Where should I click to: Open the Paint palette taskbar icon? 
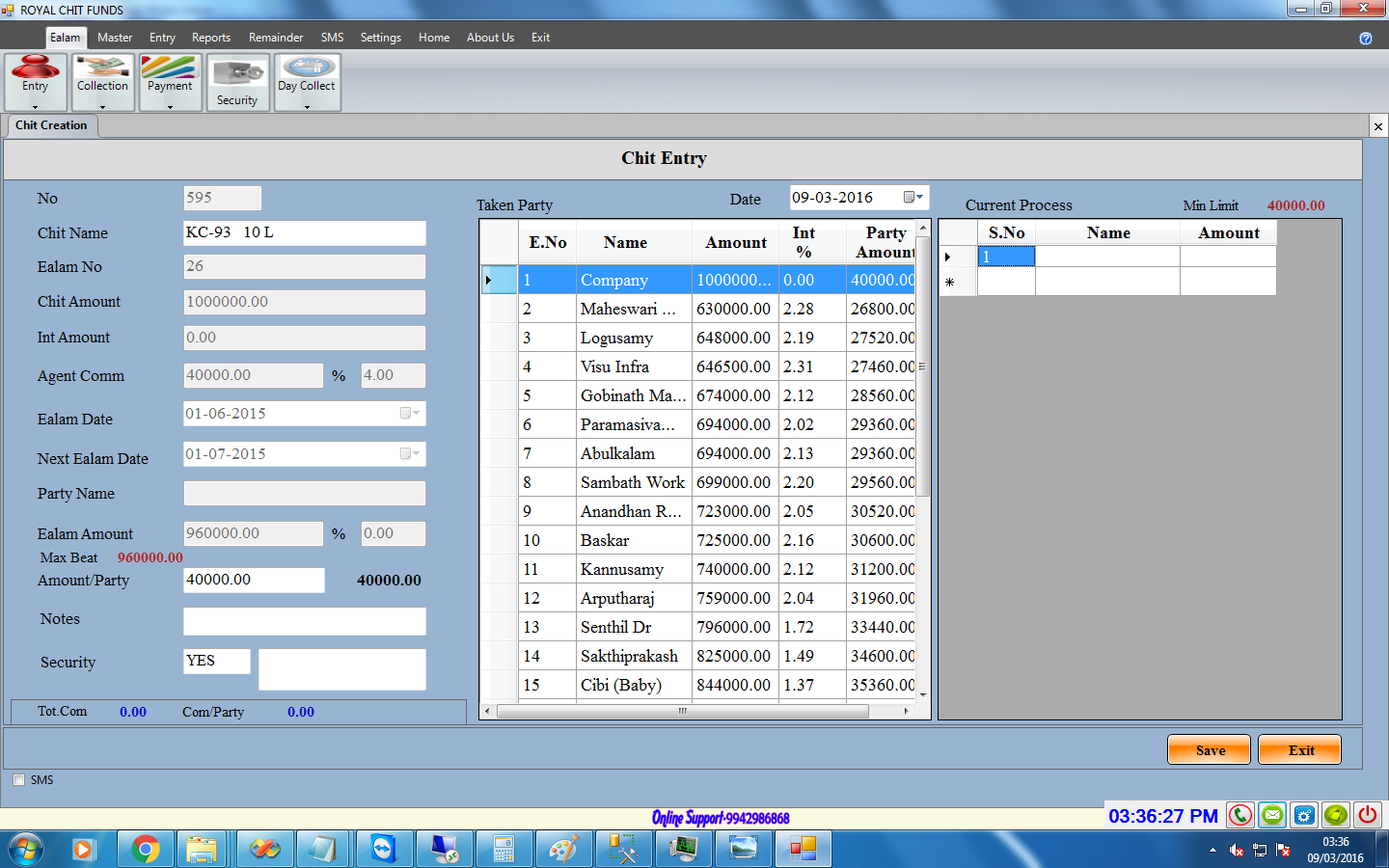point(563,850)
